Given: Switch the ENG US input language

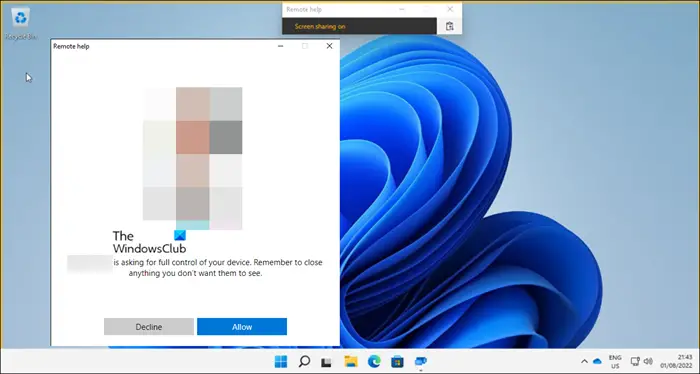Looking at the screenshot, I should 615,362.
